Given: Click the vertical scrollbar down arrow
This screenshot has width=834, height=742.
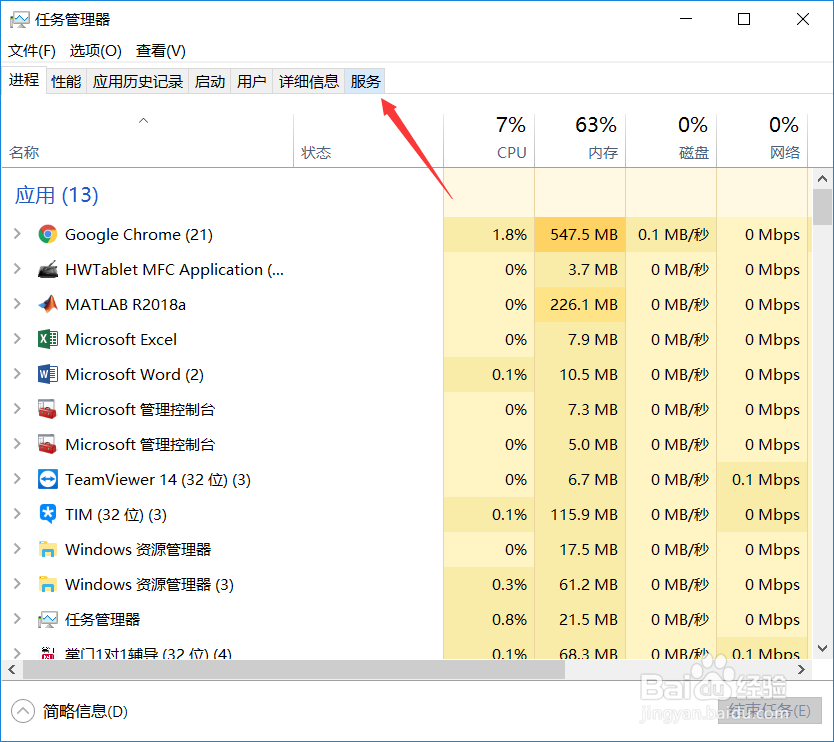Looking at the screenshot, I should (822, 648).
